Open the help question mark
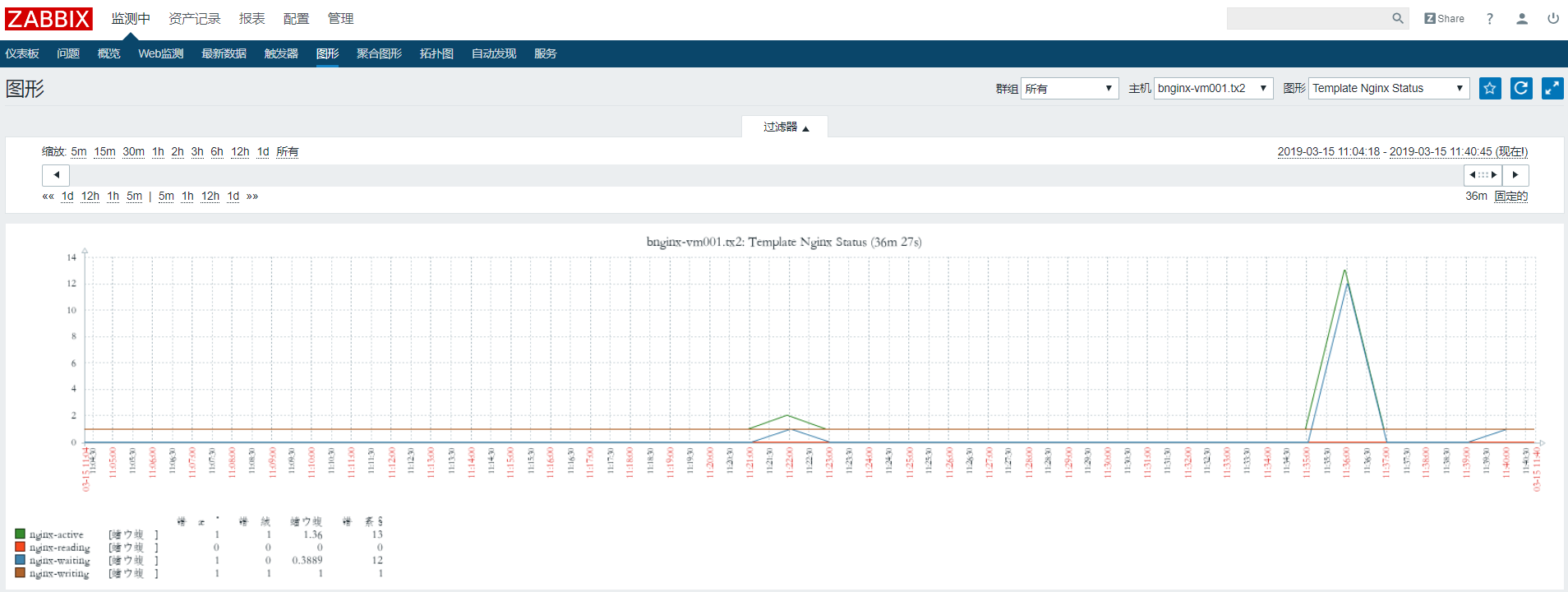This screenshot has height=592, width=1568. [1490, 18]
